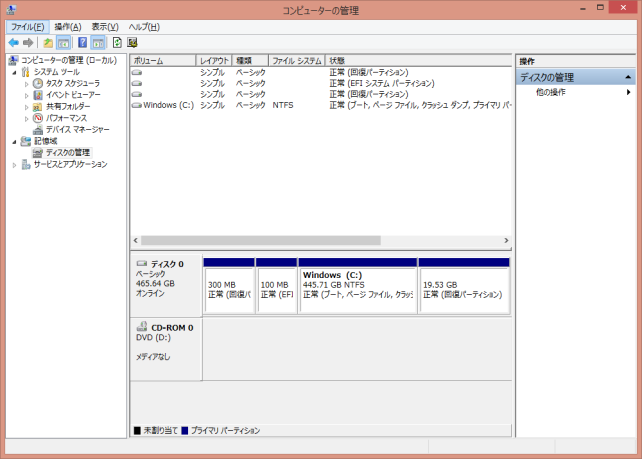Select デバイス マネージャー in the tree
Screen dimensions: 642x459
point(77,129)
